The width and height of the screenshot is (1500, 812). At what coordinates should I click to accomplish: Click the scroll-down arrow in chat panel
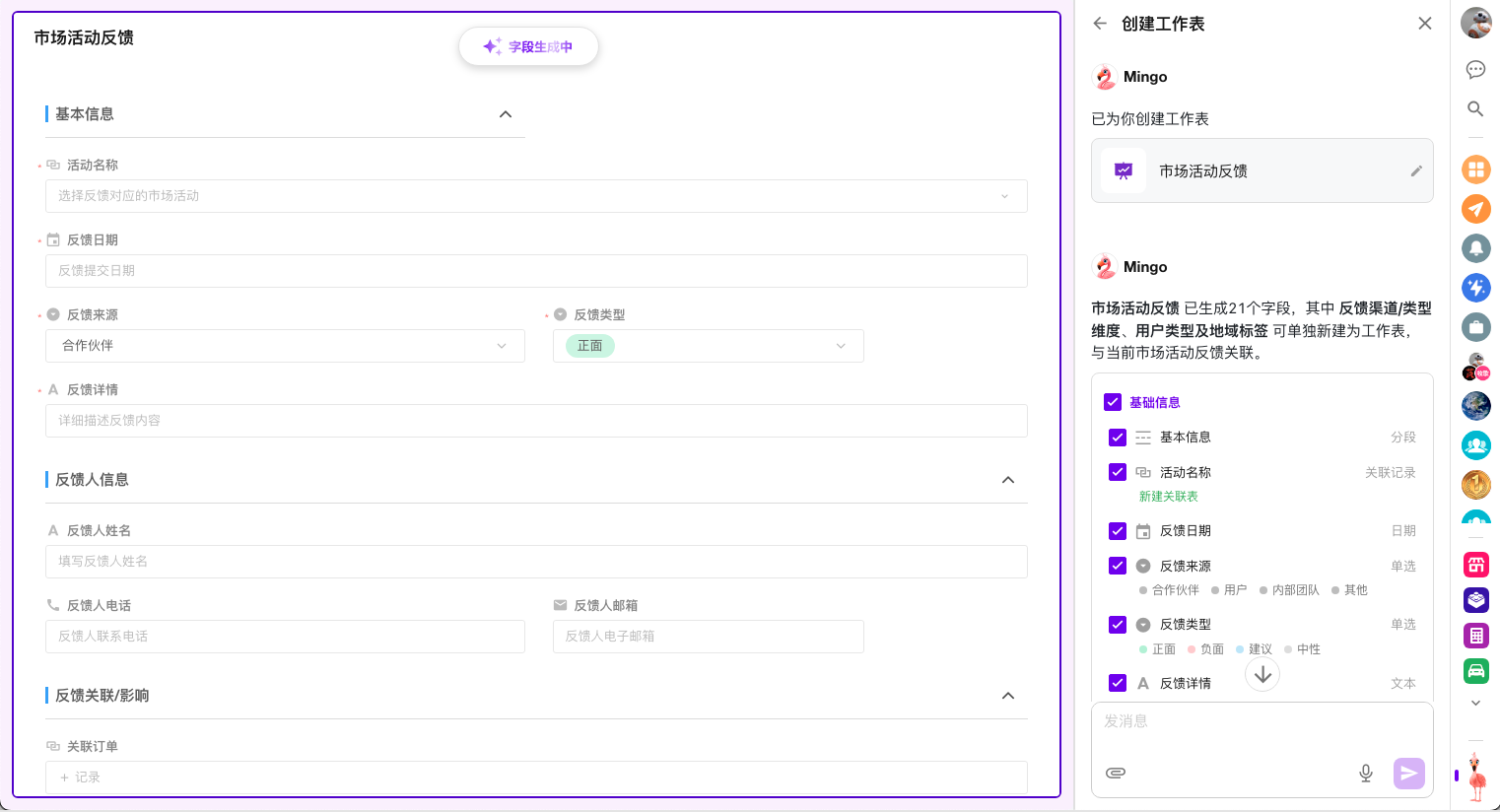click(1262, 675)
